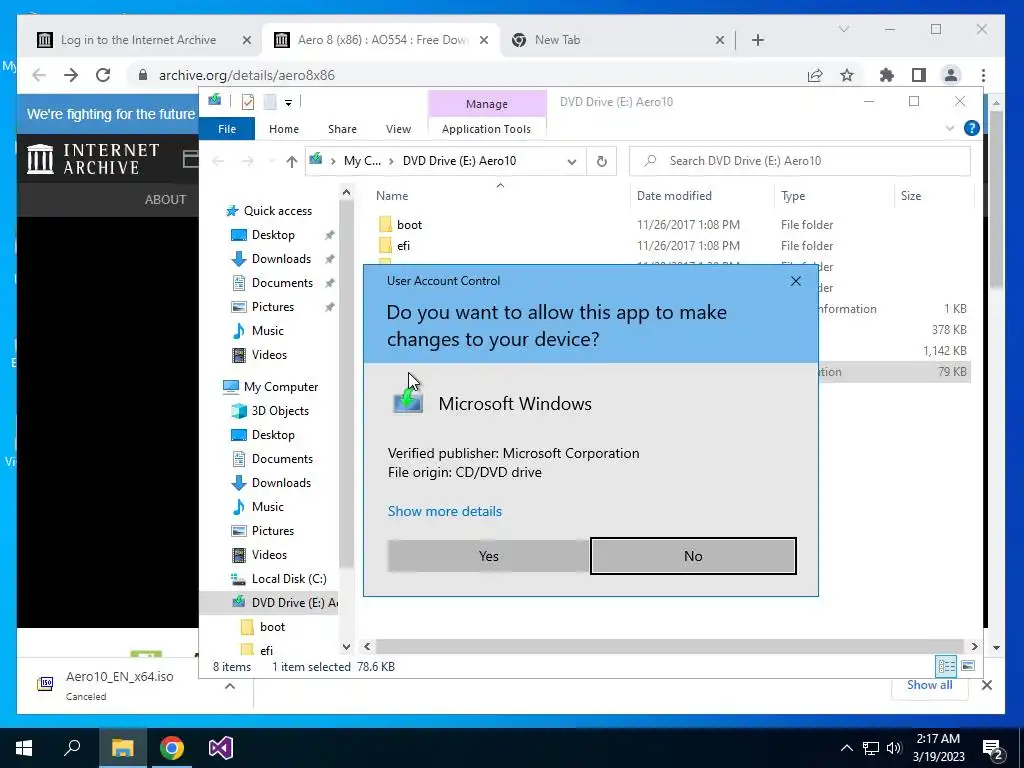The width and height of the screenshot is (1024, 768).
Task: Click No in User Account Control dialog
Action: tap(693, 556)
